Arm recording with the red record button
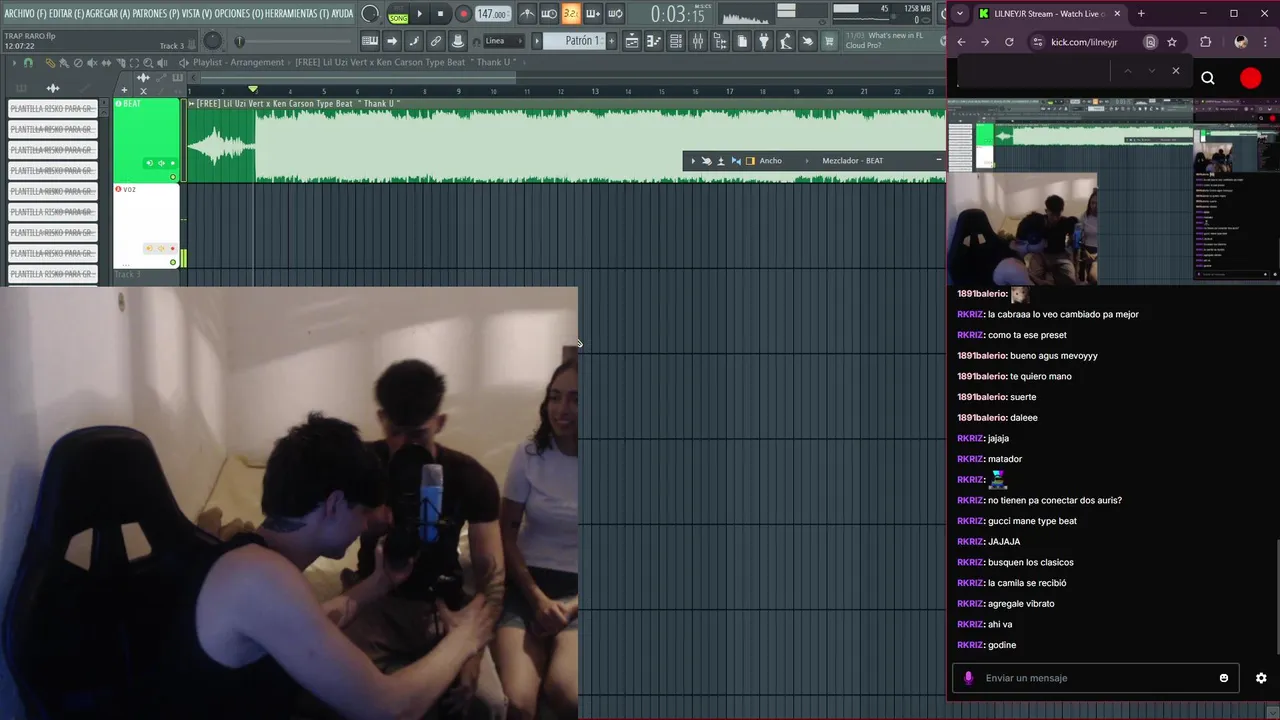 tap(463, 14)
